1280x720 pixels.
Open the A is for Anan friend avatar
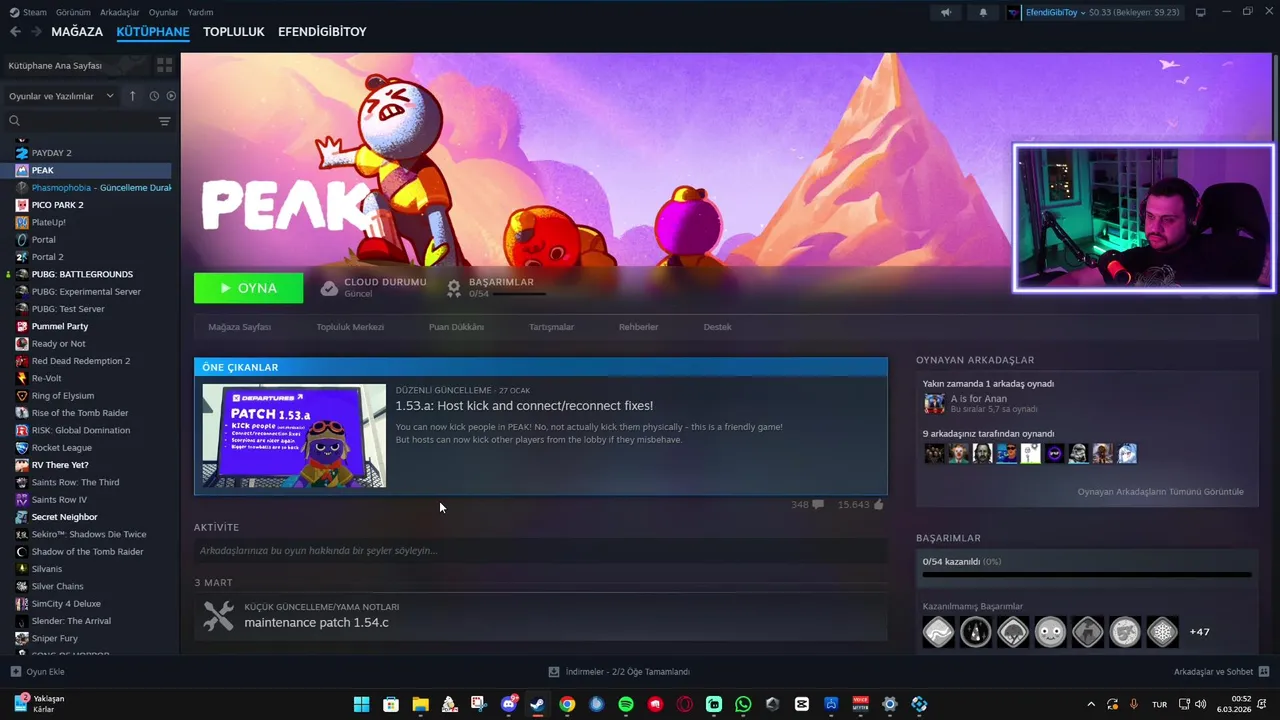(x=934, y=403)
